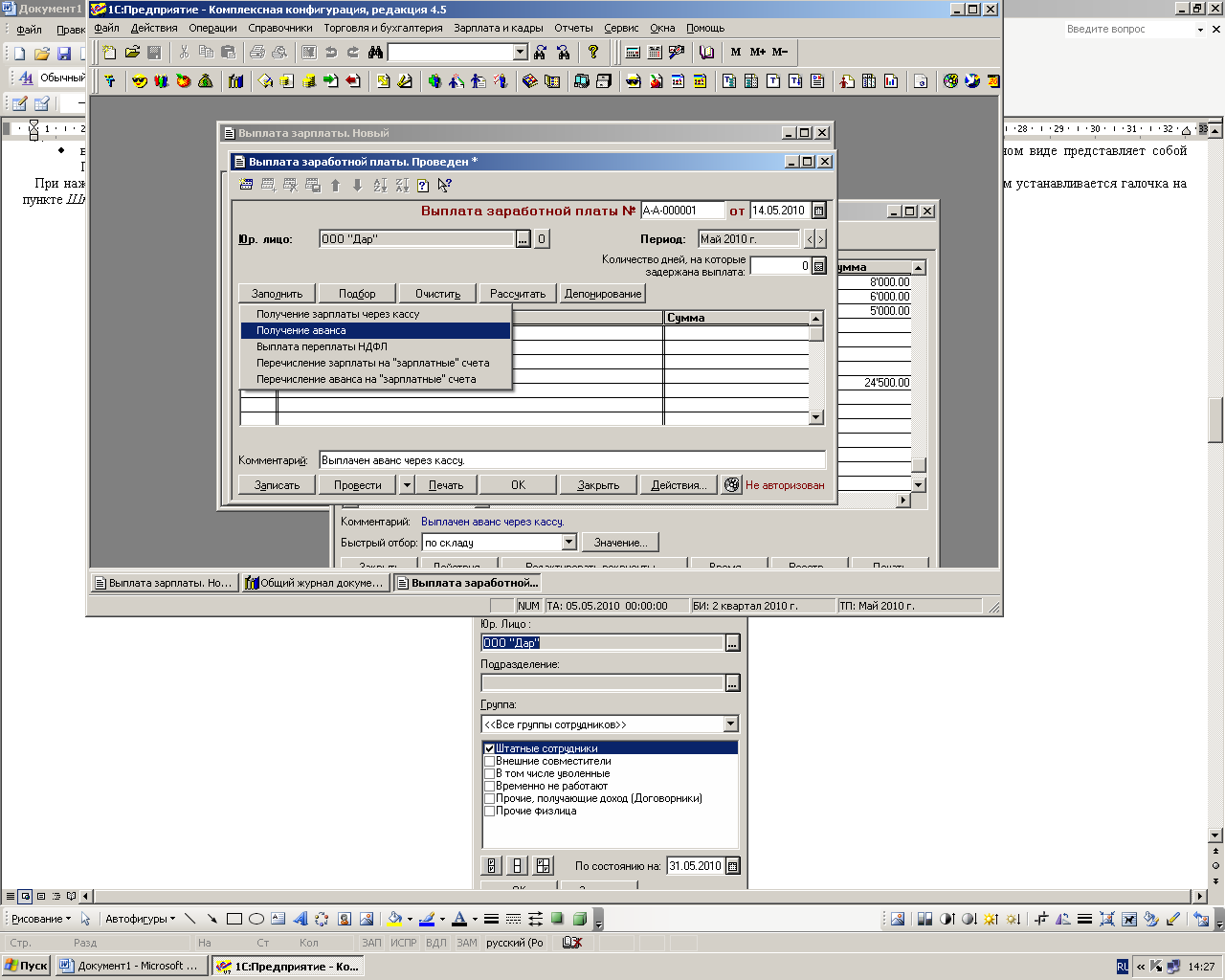This screenshot has width=1225, height=980.
Task: Check the Временно не работают checkbox
Action: click(489, 786)
